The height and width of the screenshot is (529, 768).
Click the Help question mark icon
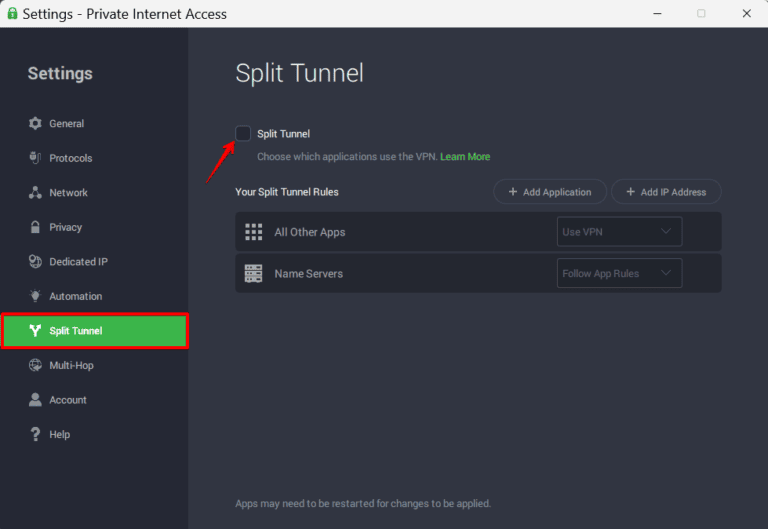tap(35, 435)
